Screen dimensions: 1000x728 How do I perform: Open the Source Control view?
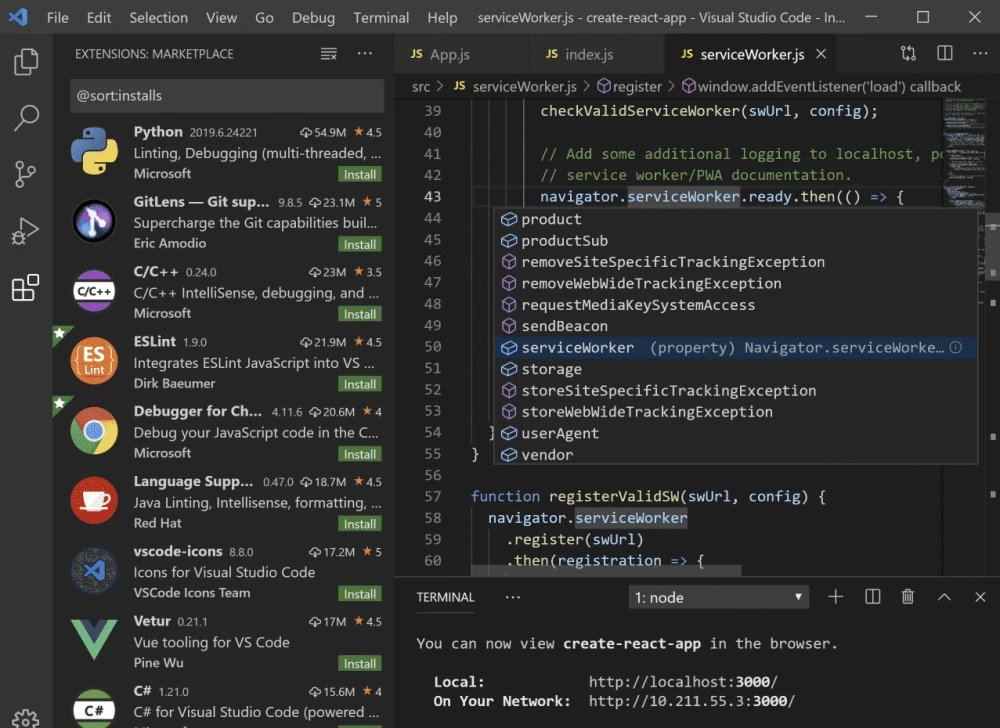coord(26,174)
